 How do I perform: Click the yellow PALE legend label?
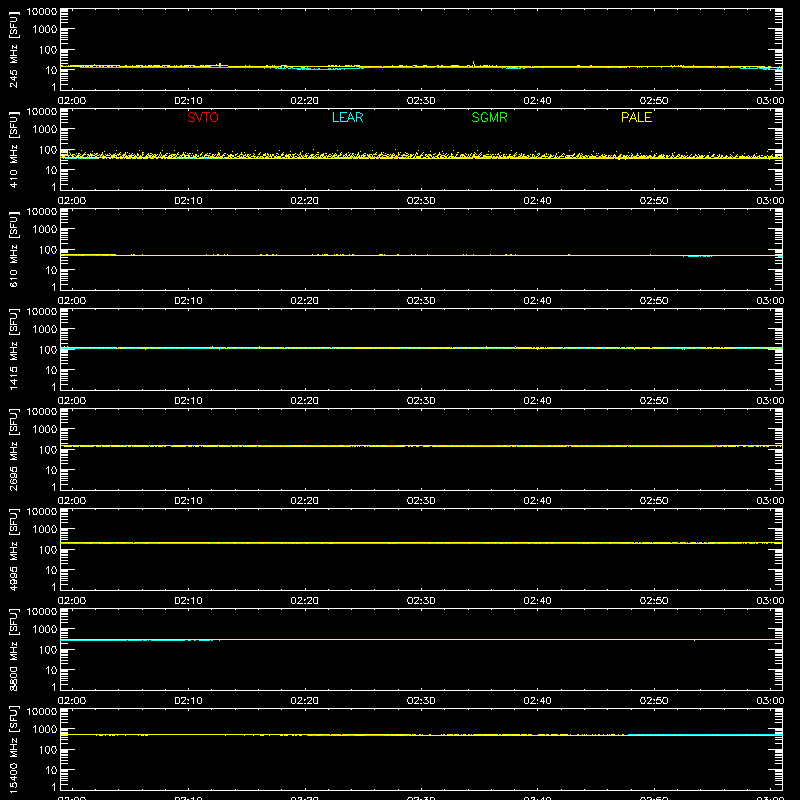(636, 117)
